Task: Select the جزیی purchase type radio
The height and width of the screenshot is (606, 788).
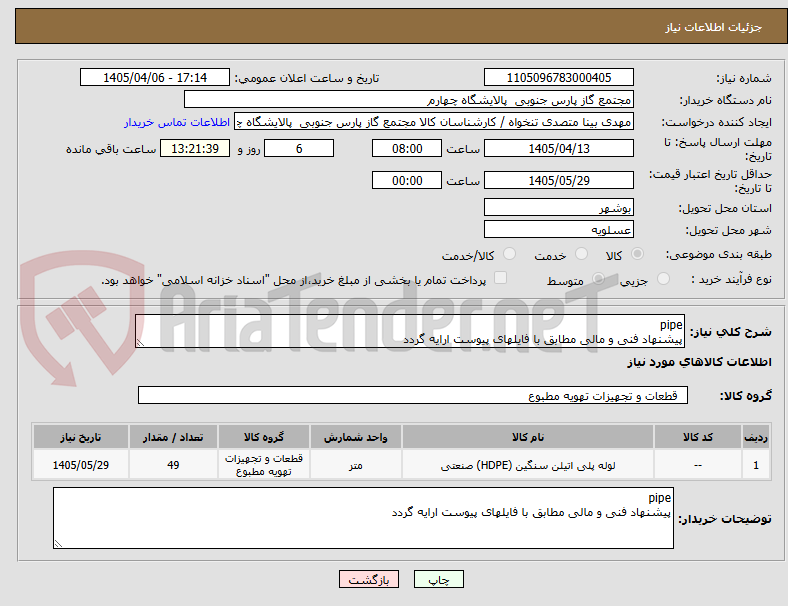Action: pyautogui.click(x=663, y=278)
